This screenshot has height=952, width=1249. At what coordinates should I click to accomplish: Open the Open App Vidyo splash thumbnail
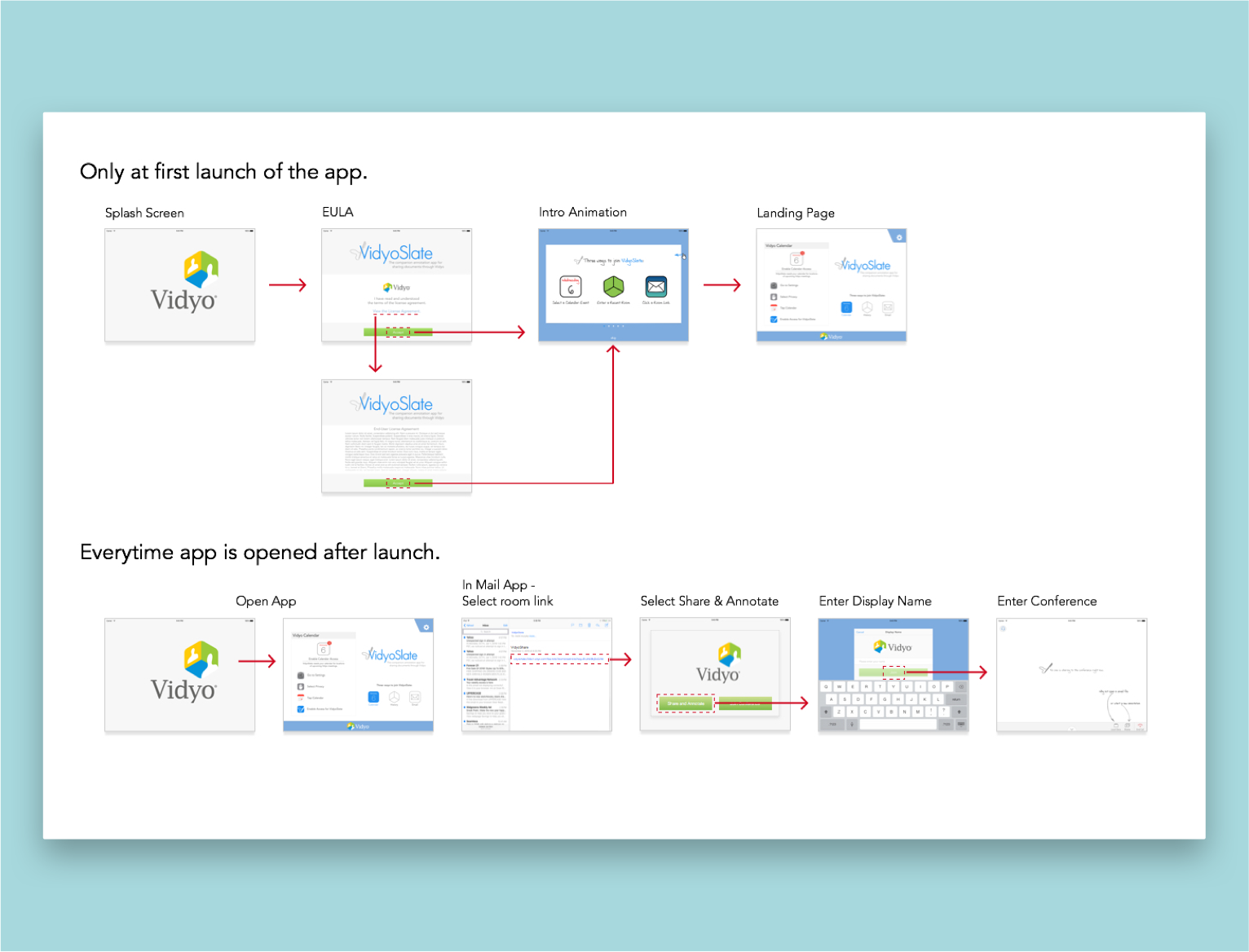180,675
